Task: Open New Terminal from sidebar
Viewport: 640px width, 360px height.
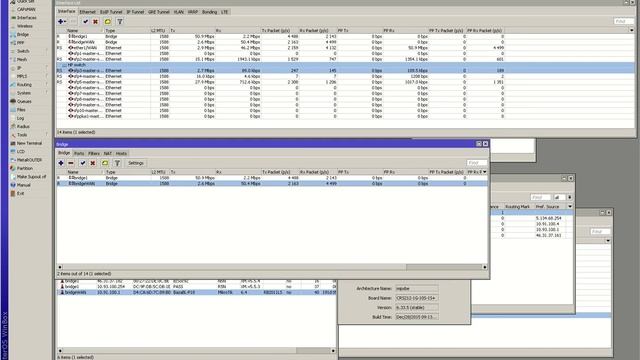Action: [29, 143]
